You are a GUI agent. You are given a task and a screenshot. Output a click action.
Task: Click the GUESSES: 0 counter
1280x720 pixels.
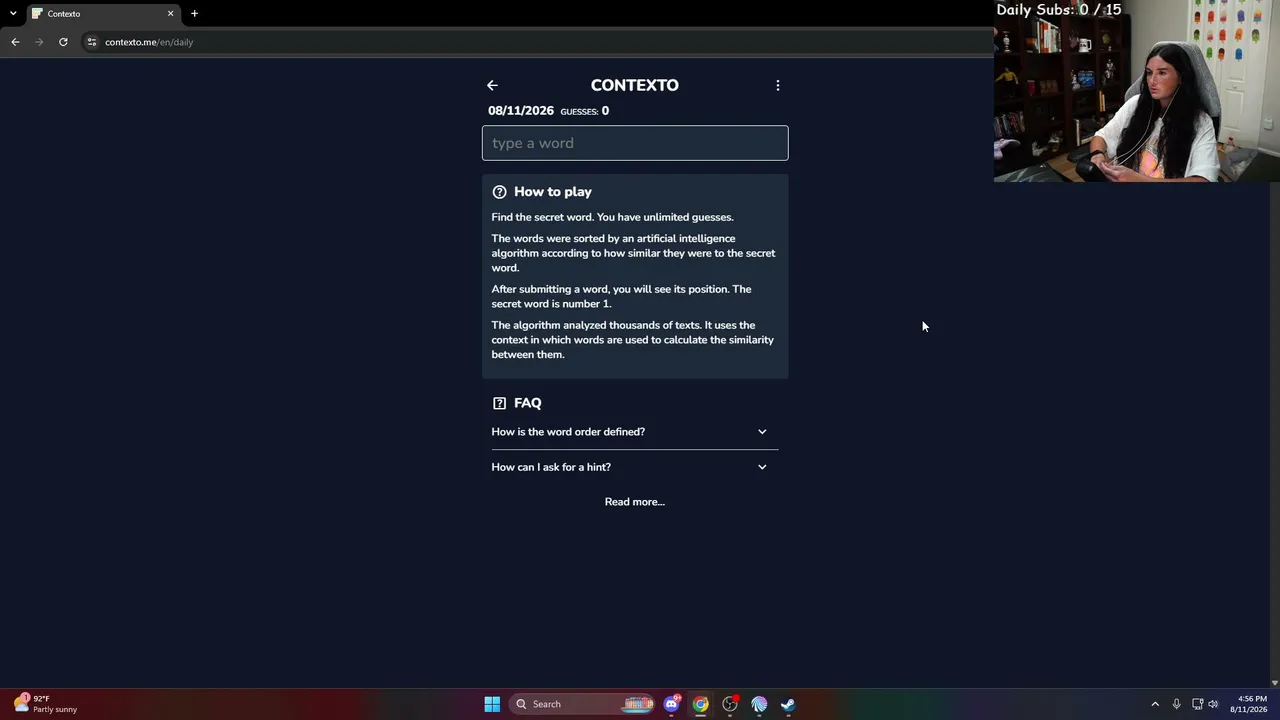(585, 111)
